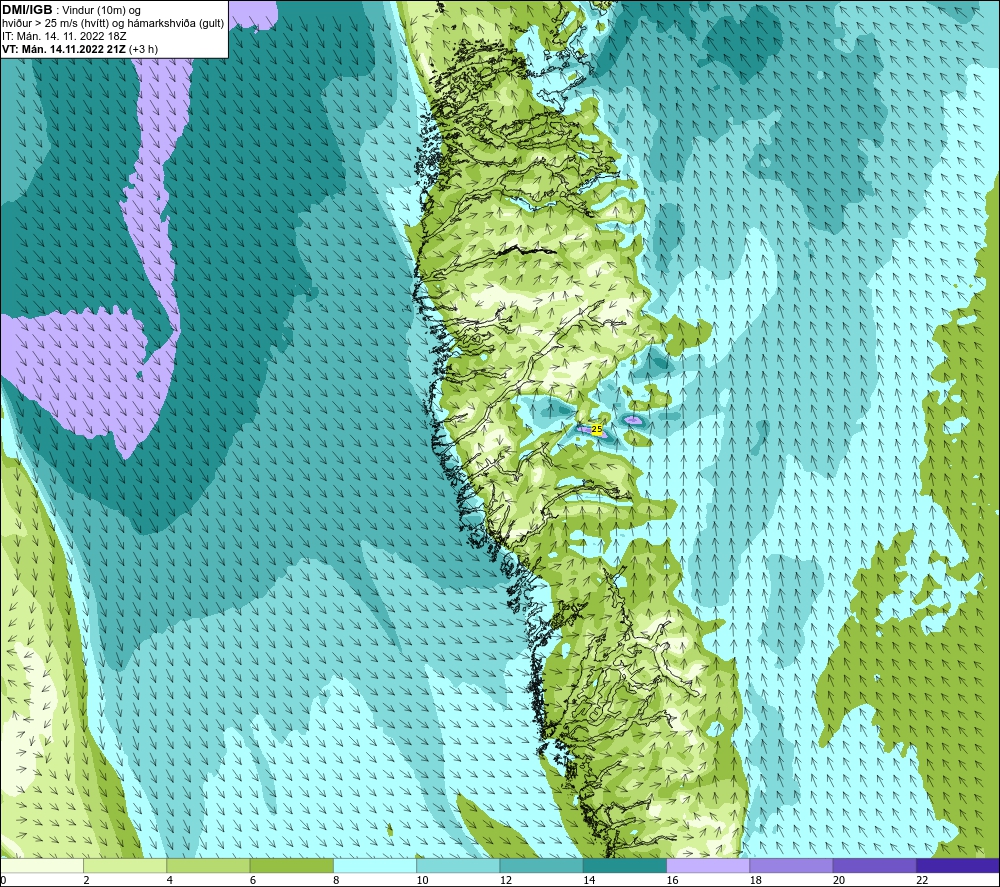Click the legend value 0
Image resolution: width=1000 pixels, height=887 pixels.
pyautogui.click(x=4, y=880)
